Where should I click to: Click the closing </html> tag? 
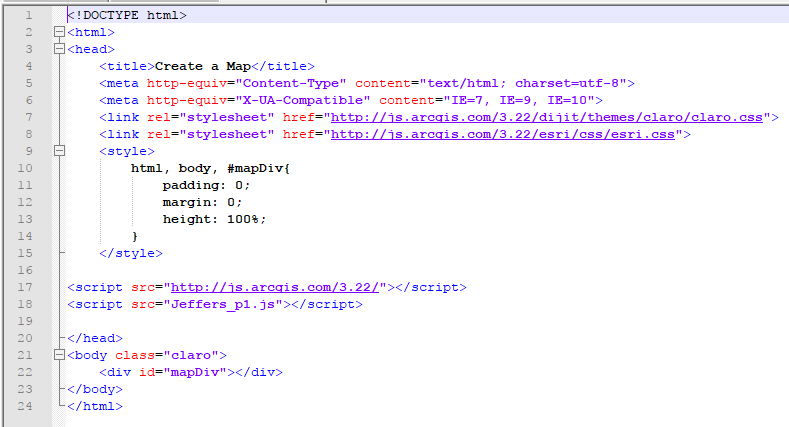(x=95, y=406)
